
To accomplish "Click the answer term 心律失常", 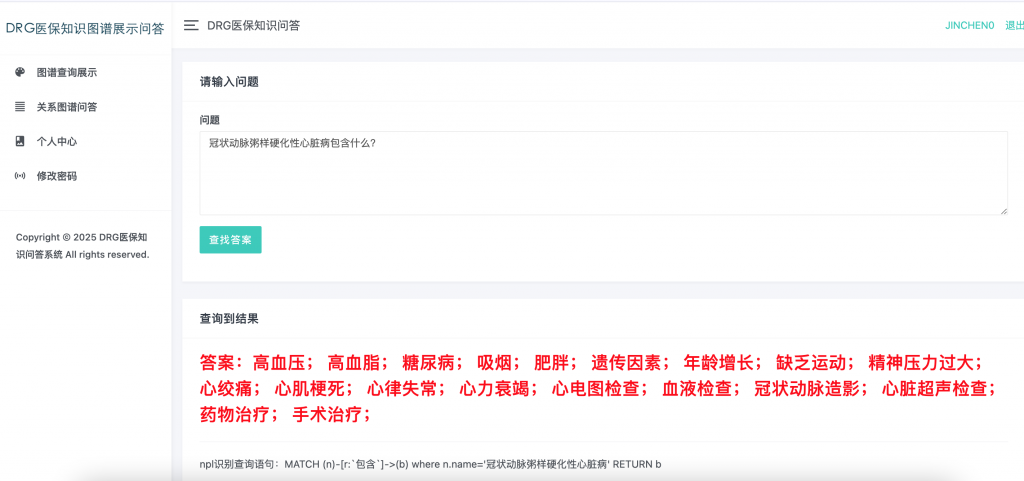I will pyautogui.click(x=402, y=389).
